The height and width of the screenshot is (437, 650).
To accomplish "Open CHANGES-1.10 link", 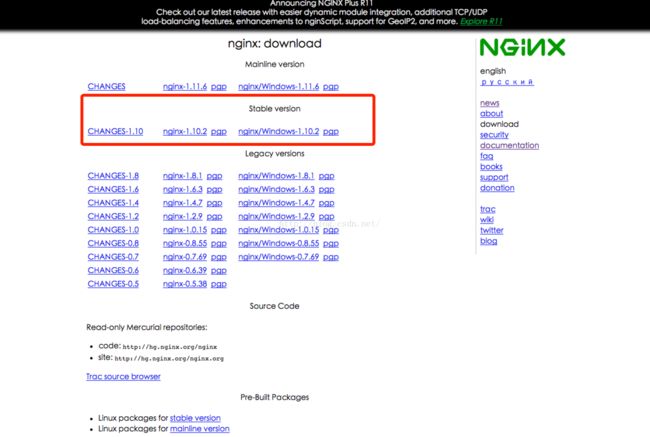I will tap(115, 131).
